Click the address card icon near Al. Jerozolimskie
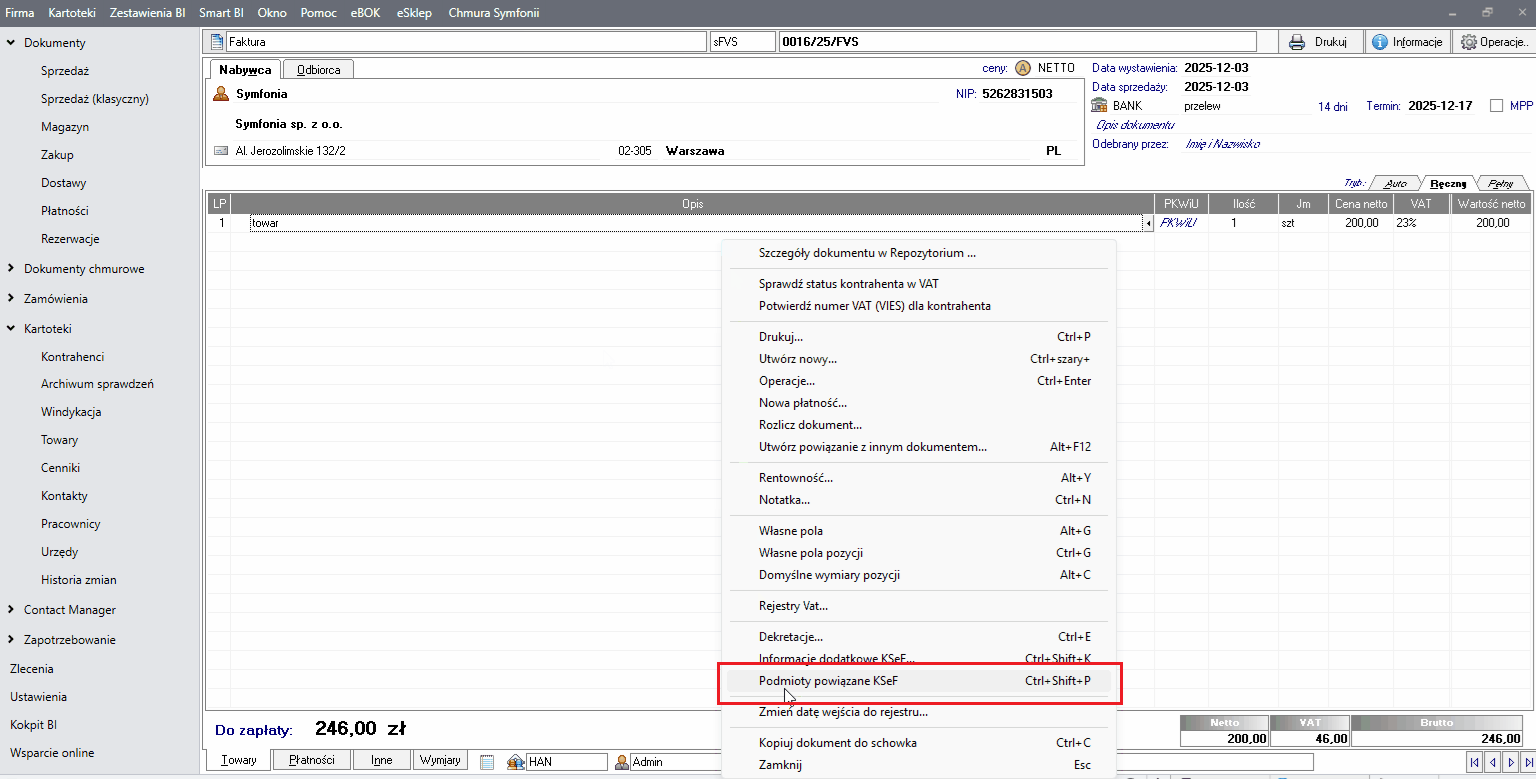The width and height of the screenshot is (1536, 779). pos(221,151)
